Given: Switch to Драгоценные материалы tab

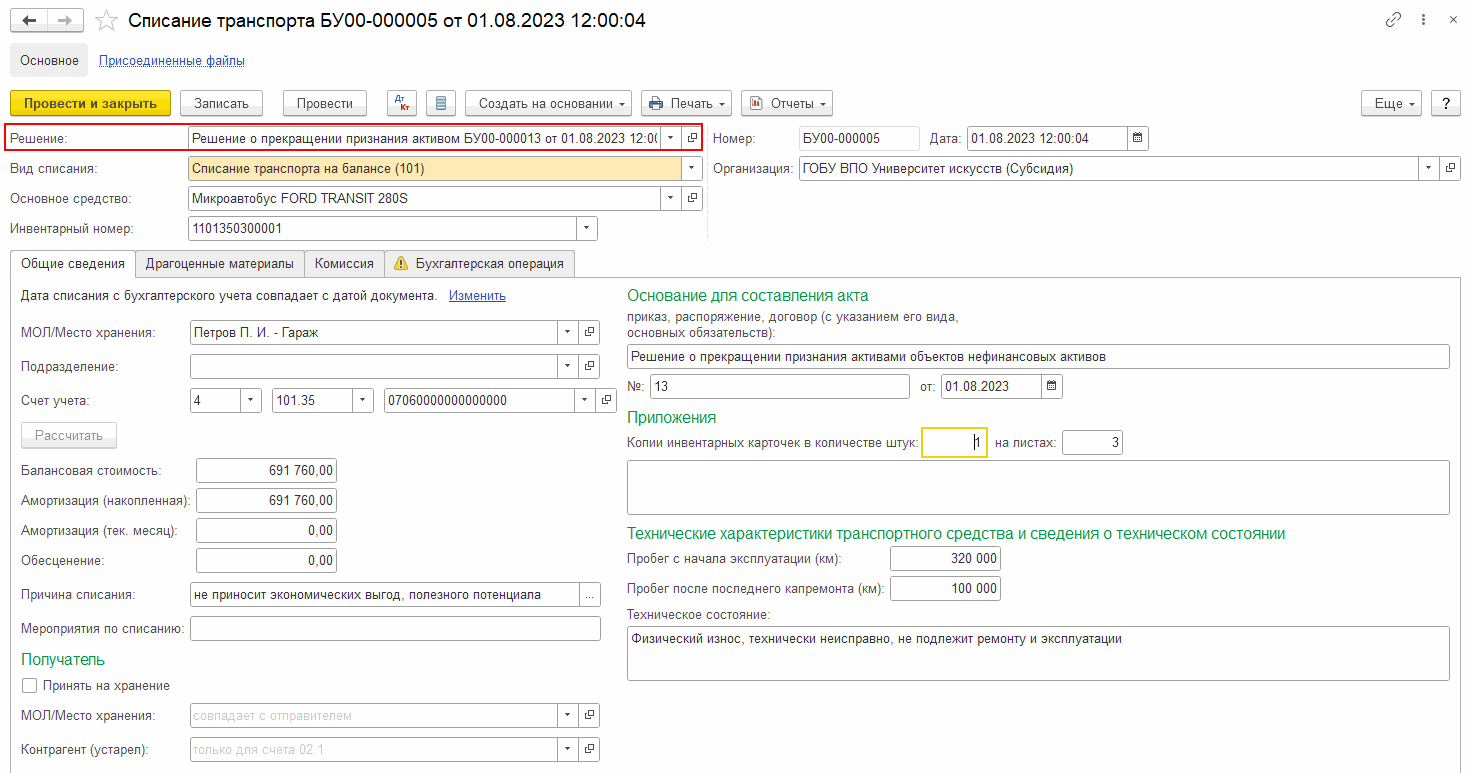Looking at the screenshot, I should 220,263.
